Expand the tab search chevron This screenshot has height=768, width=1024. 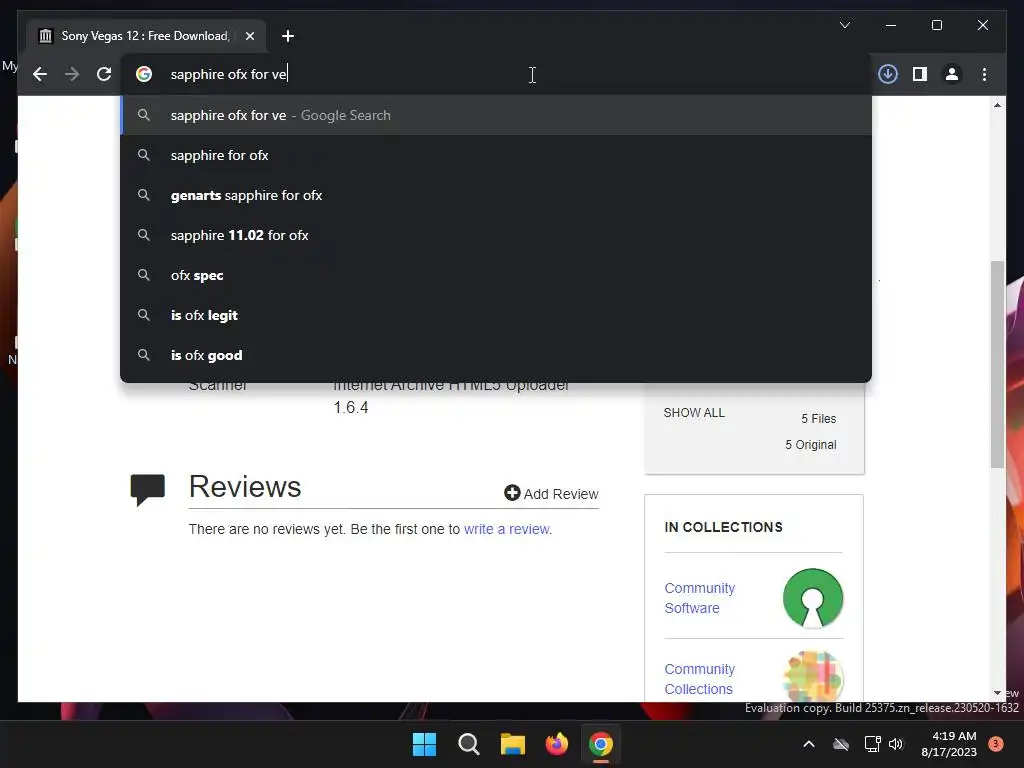coord(844,25)
